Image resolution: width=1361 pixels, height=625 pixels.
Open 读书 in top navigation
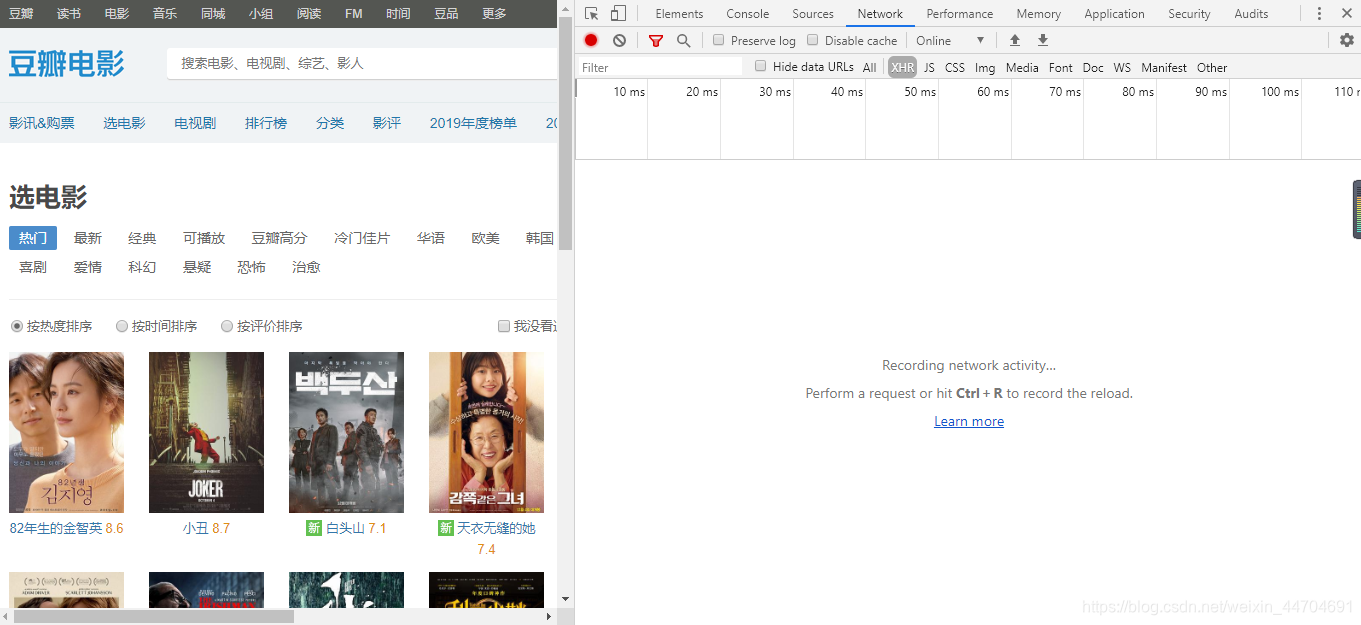coord(69,13)
